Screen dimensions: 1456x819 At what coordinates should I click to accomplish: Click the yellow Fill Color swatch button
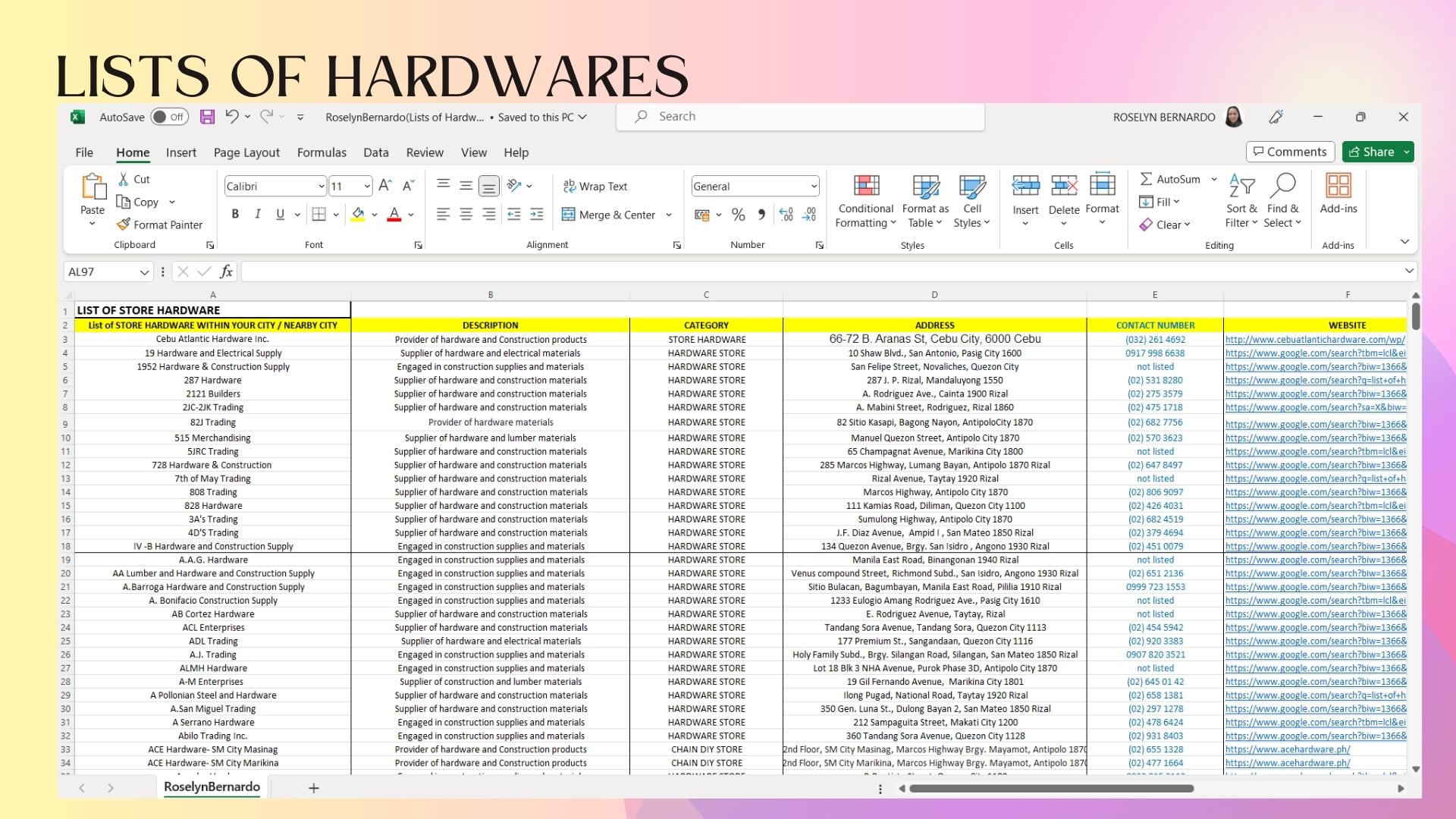(x=358, y=215)
